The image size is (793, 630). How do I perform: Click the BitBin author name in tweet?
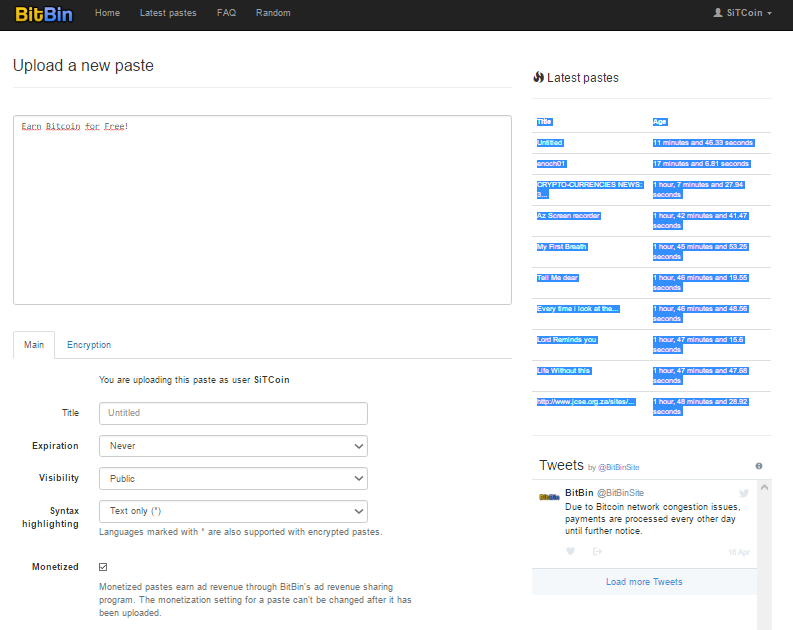pos(579,492)
